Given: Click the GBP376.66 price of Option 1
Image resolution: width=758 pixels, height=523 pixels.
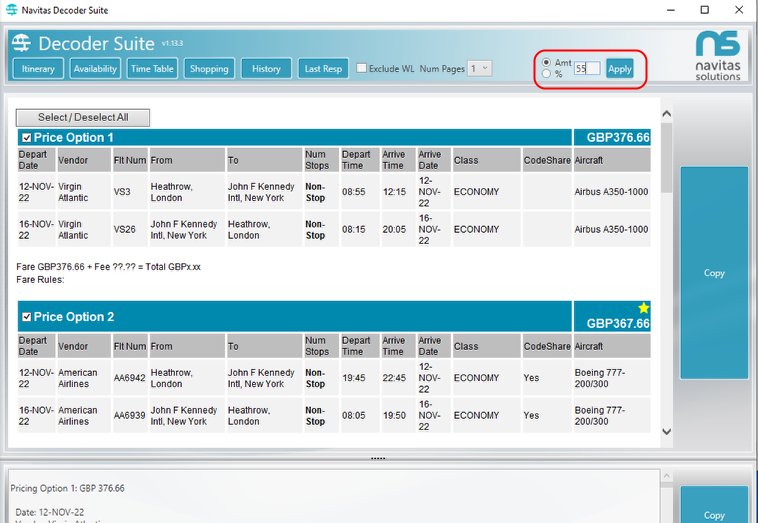Looking at the screenshot, I should tap(618, 138).
